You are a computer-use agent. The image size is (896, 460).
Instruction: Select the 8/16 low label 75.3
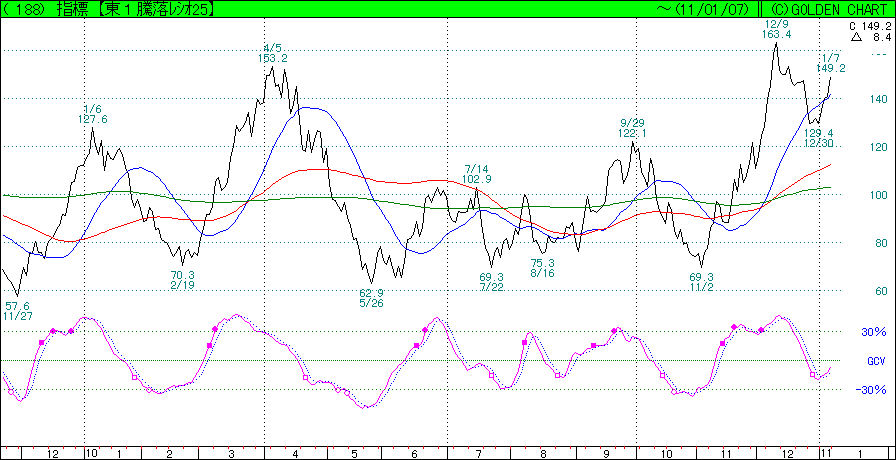[542, 263]
